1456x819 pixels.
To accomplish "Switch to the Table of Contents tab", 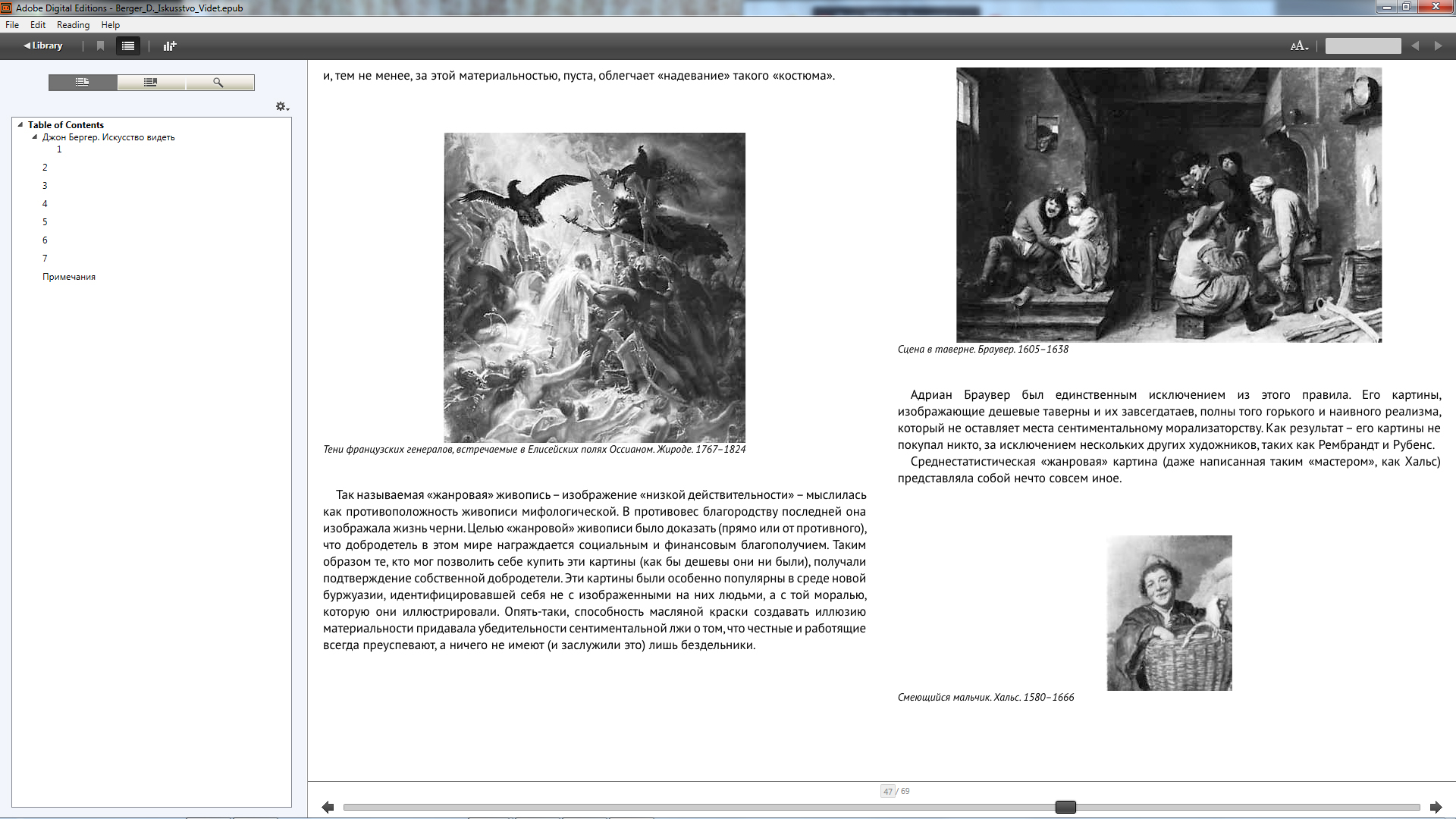I will 83,82.
